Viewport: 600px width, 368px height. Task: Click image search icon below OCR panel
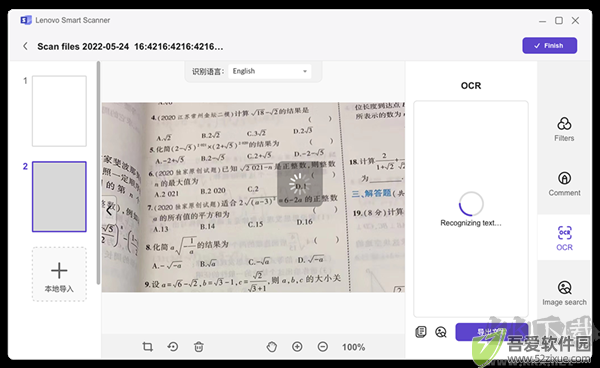pyautogui.click(x=441, y=332)
